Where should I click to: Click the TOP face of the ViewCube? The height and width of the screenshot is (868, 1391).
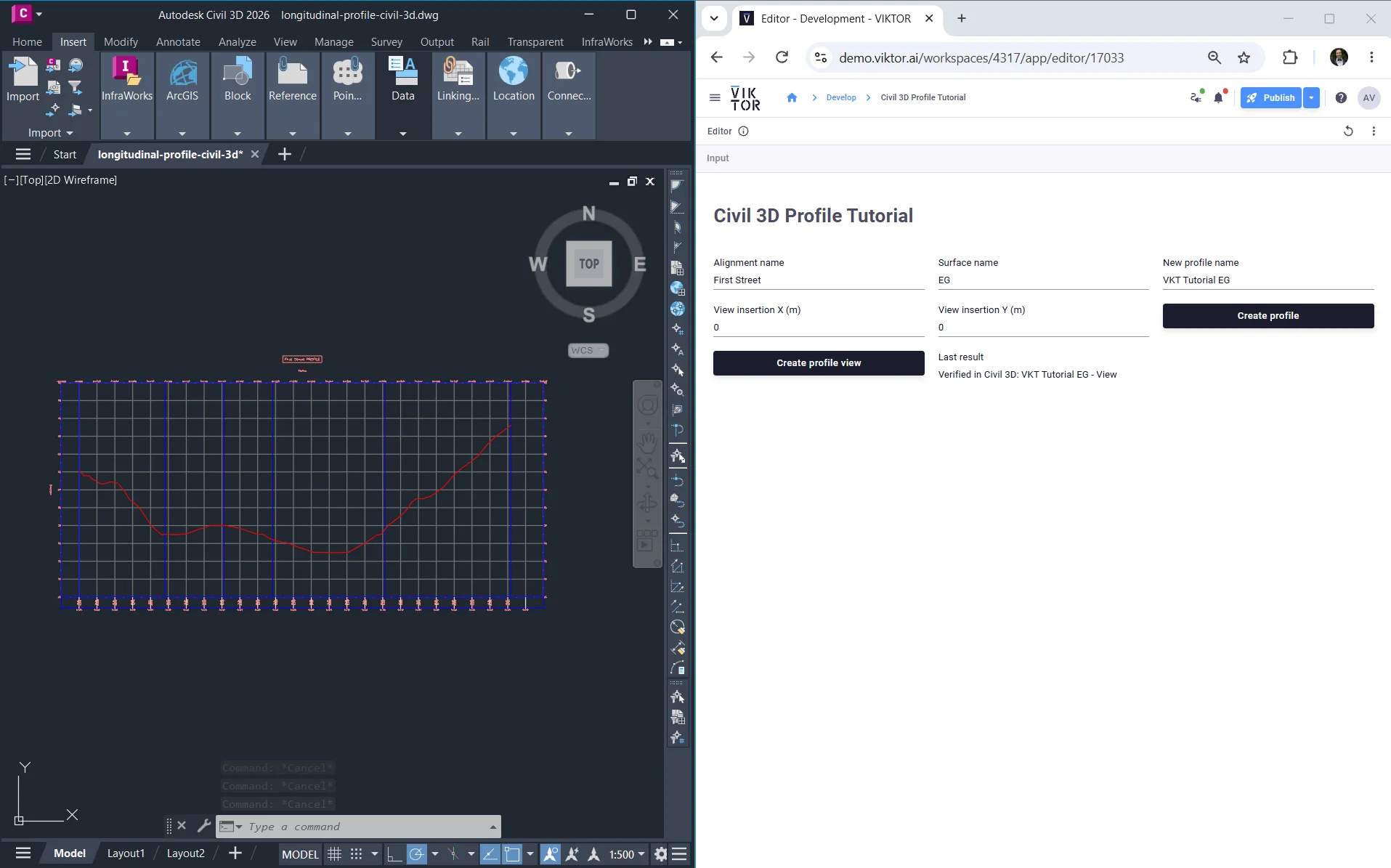589,264
